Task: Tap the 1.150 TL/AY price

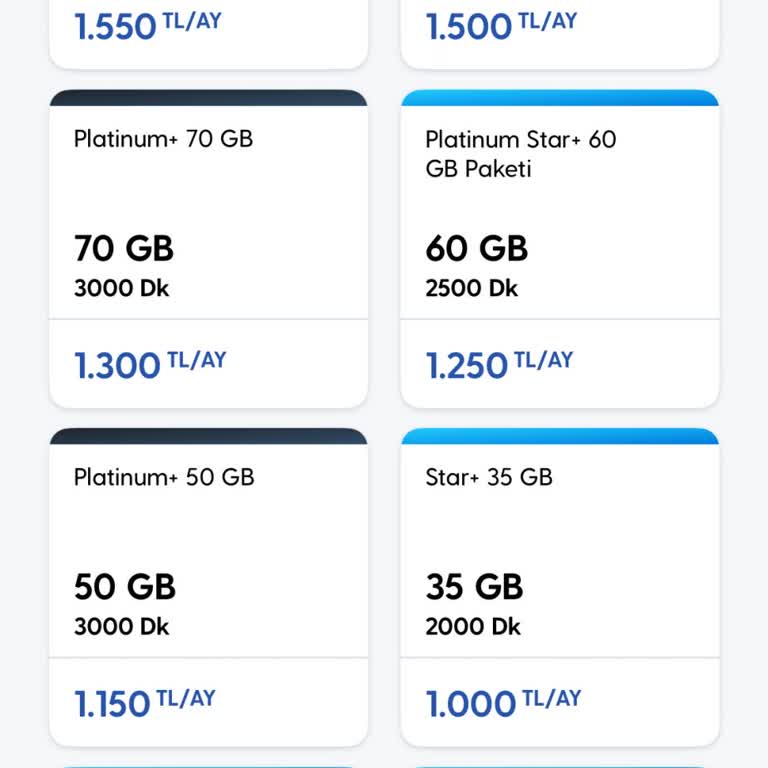Action: pyautogui.click(x=144, y=702)
